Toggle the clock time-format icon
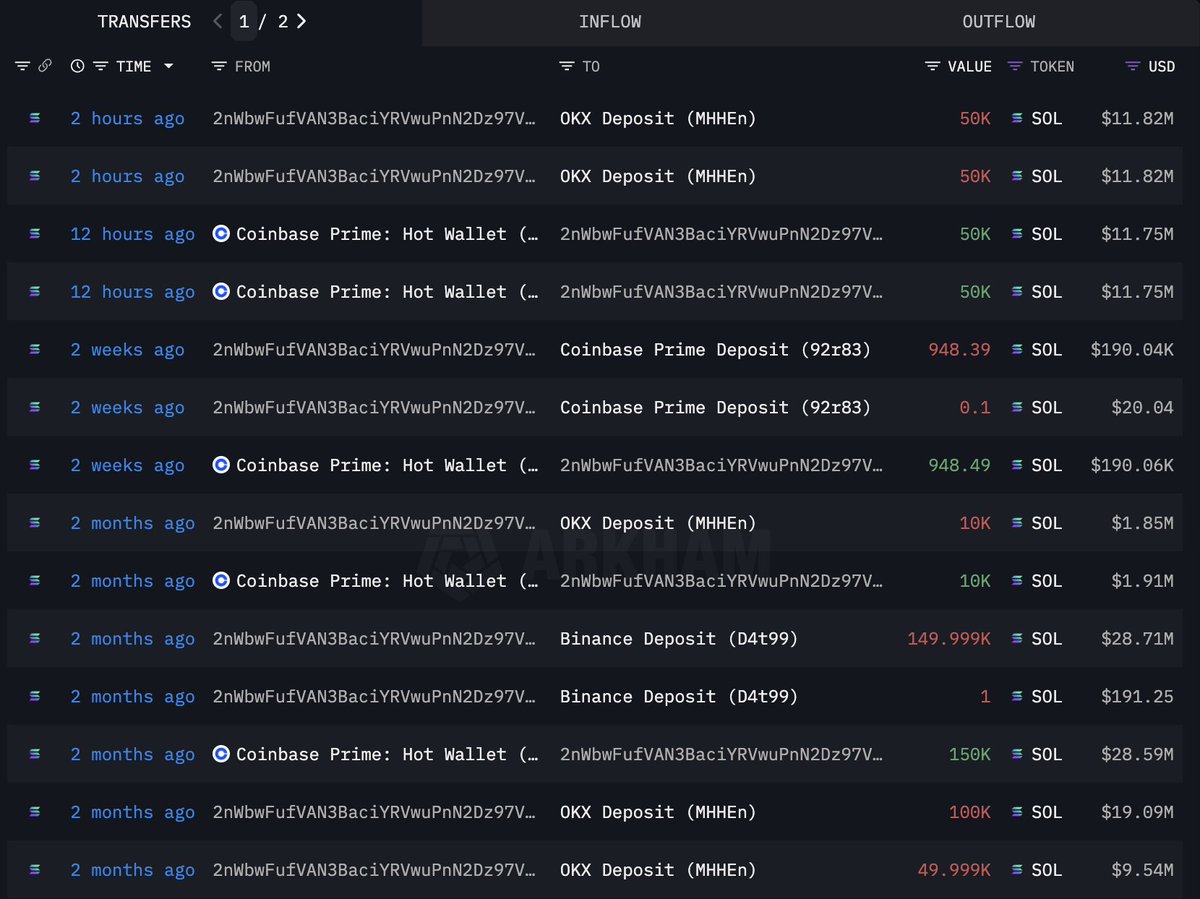The image size is (1200, 899). point(78,66)
